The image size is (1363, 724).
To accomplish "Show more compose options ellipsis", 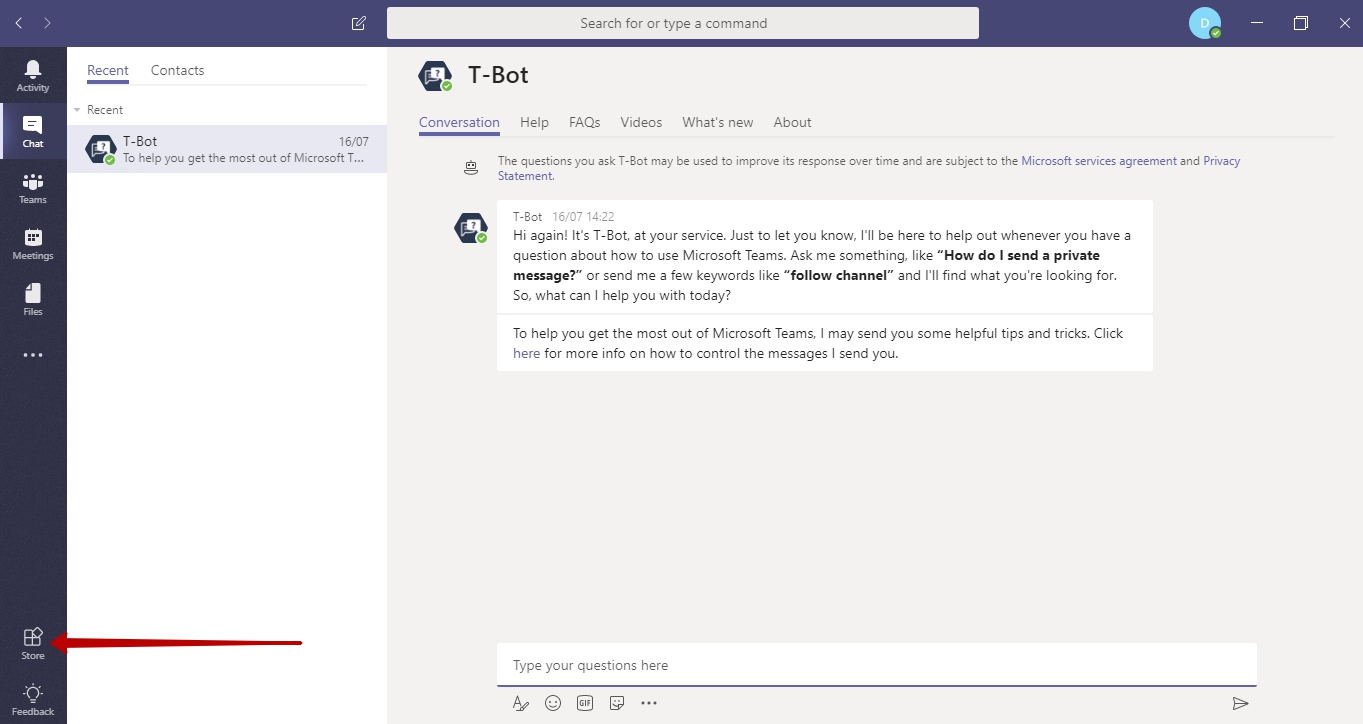I will (x=649, y=703).
